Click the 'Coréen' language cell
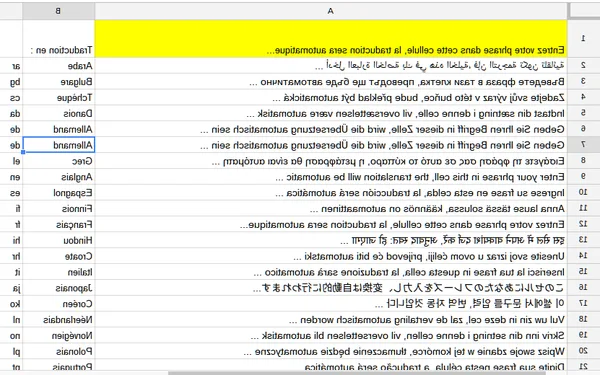This screenshot has width=600, height=375. click(x=59, y=304)
